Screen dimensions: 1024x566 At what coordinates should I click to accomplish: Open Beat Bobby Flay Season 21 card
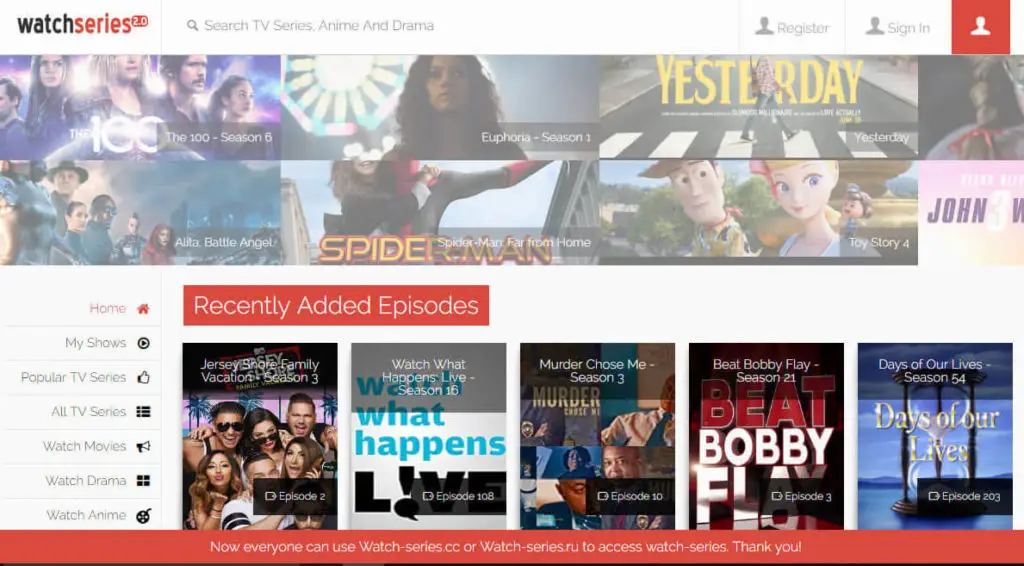pos(766,436)
